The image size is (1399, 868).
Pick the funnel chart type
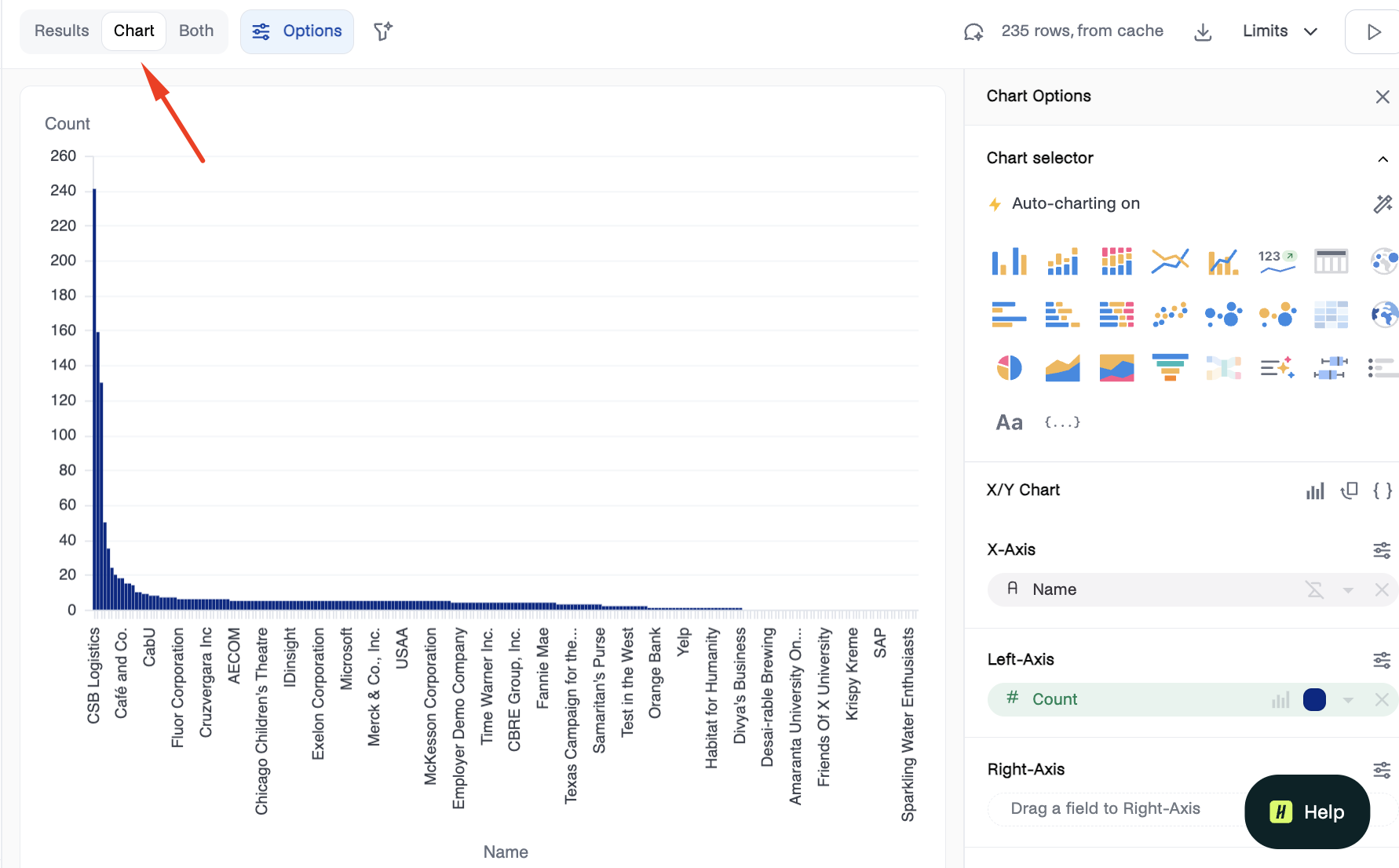(1170, 367)
